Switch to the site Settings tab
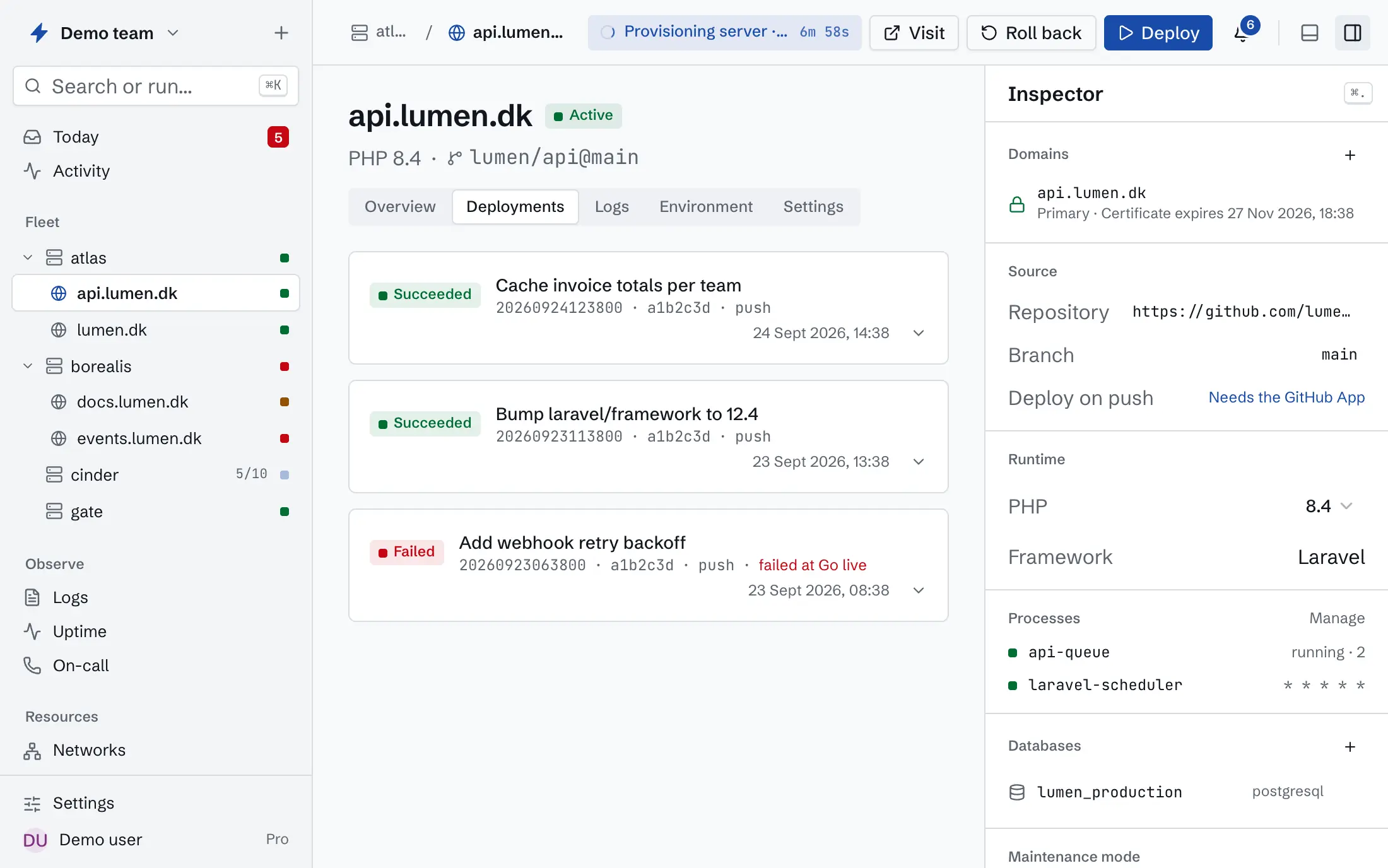Viewport: 1388px width, 868px height. tap(813, 206)
